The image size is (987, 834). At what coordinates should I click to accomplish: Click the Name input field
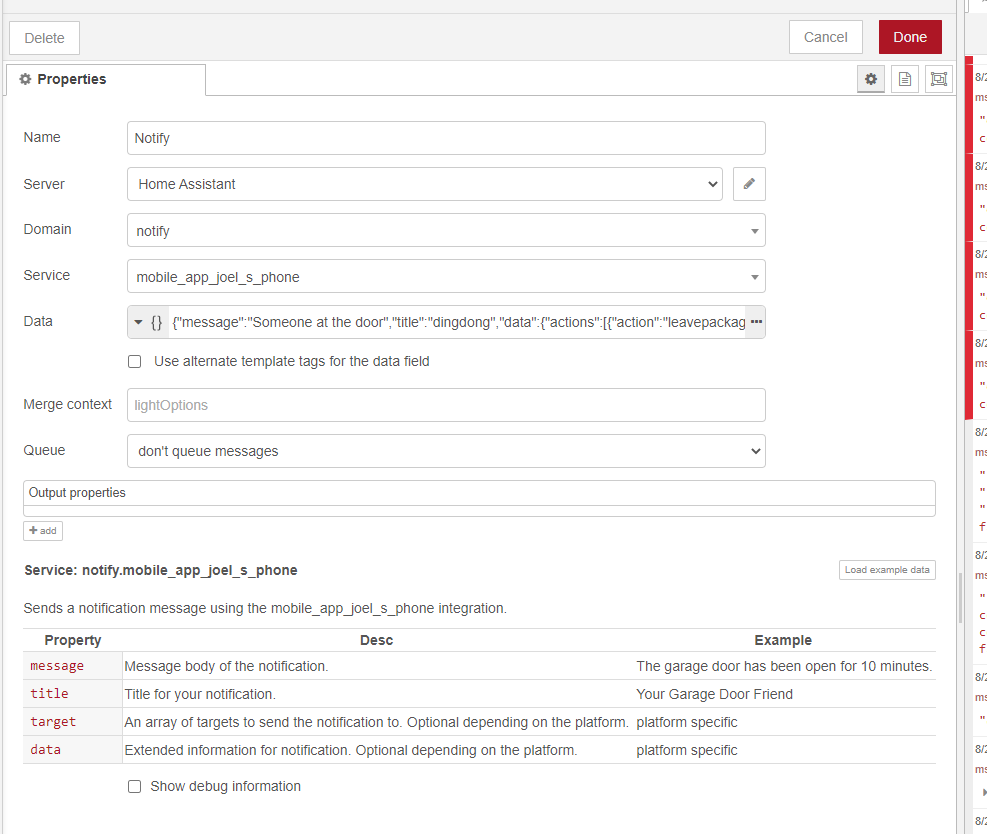tap(446, 138)
